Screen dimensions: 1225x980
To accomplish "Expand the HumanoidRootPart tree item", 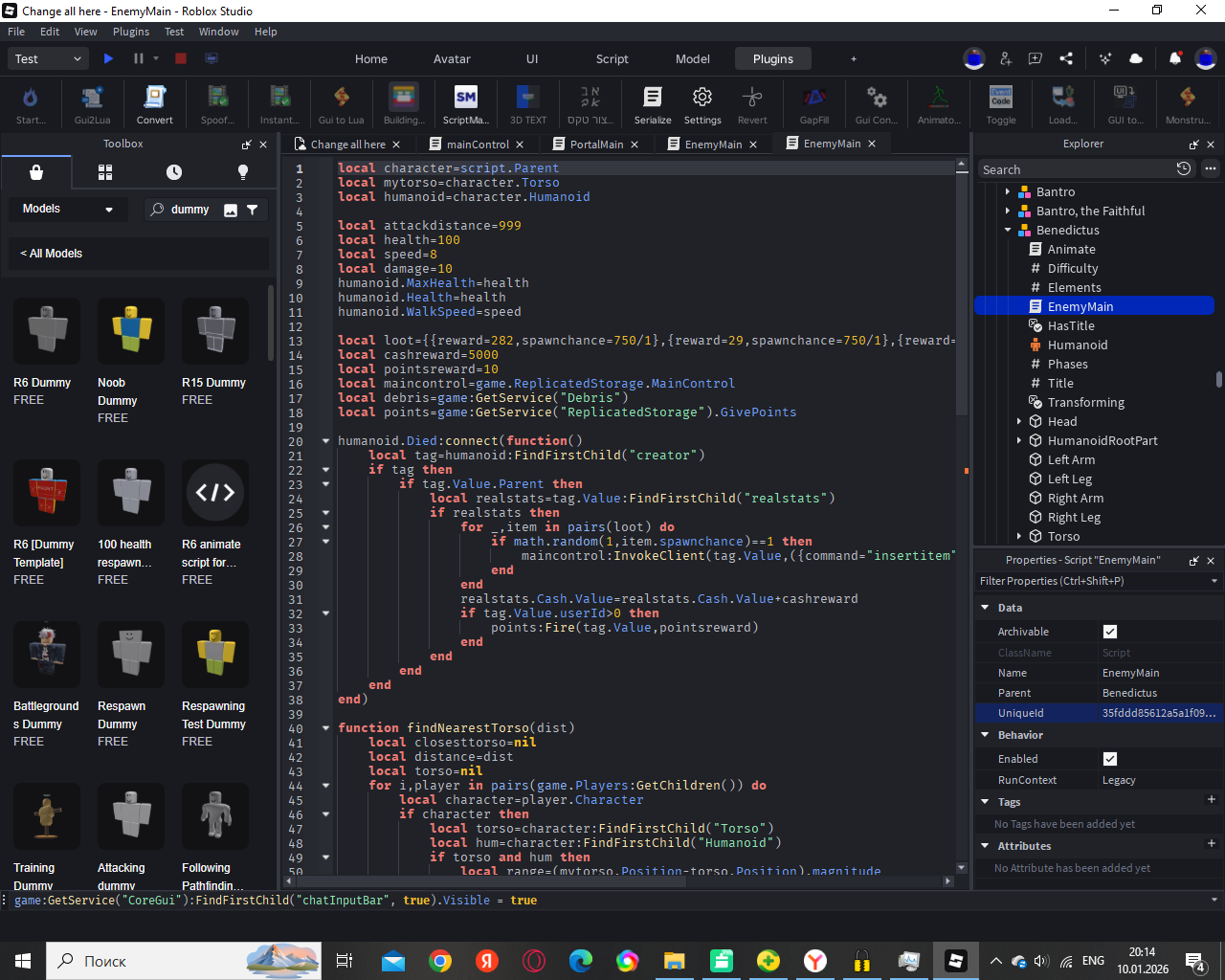I will tap(1019, 440).
